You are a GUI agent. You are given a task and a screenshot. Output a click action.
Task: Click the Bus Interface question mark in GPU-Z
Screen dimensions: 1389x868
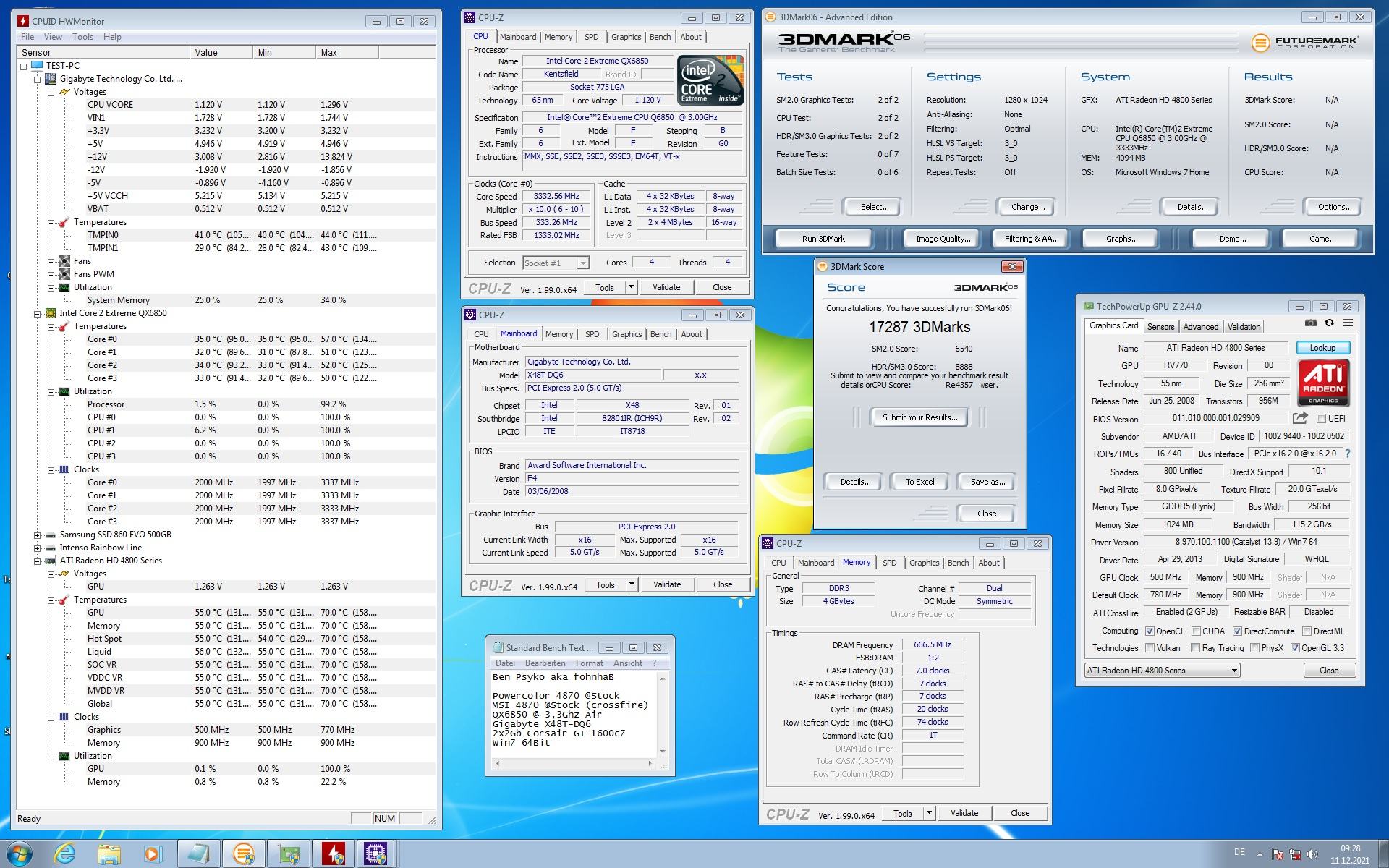pyautogui.click(x=1347, y=454)
